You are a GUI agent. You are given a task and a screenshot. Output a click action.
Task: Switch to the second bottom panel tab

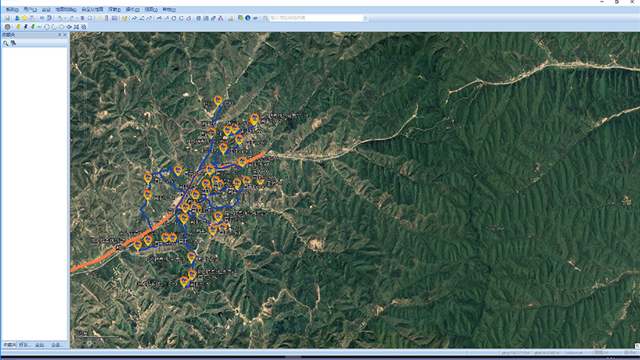(x=24, y=345)
